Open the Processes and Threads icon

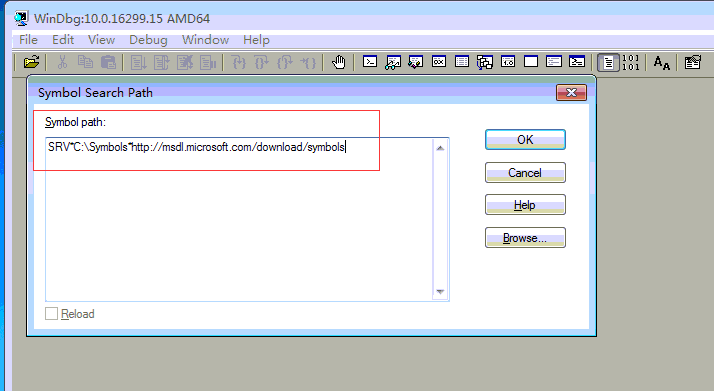click(x=554, y=61)
